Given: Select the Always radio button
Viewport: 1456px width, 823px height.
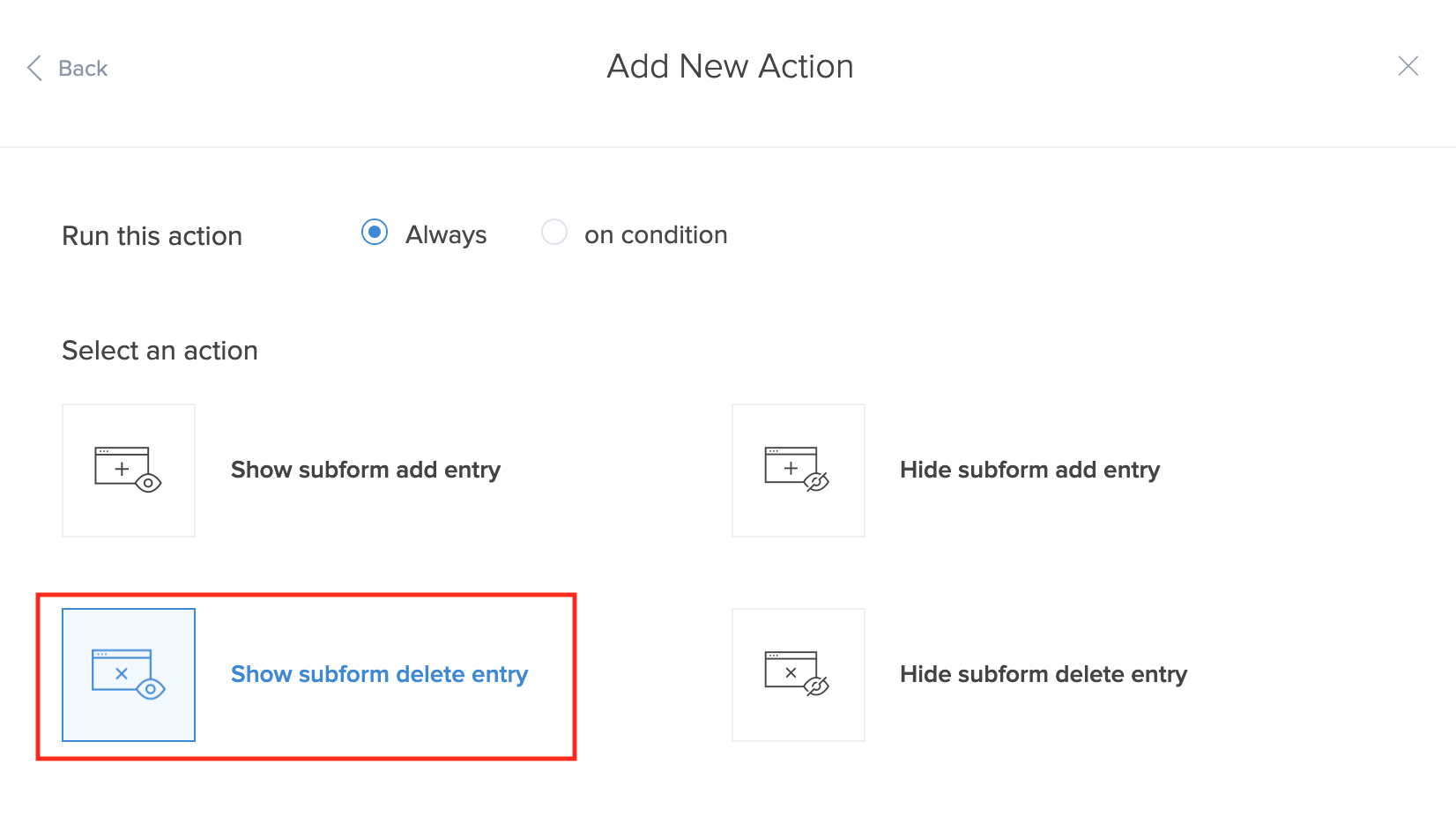Looking at the screenshot, I should 375,233.
